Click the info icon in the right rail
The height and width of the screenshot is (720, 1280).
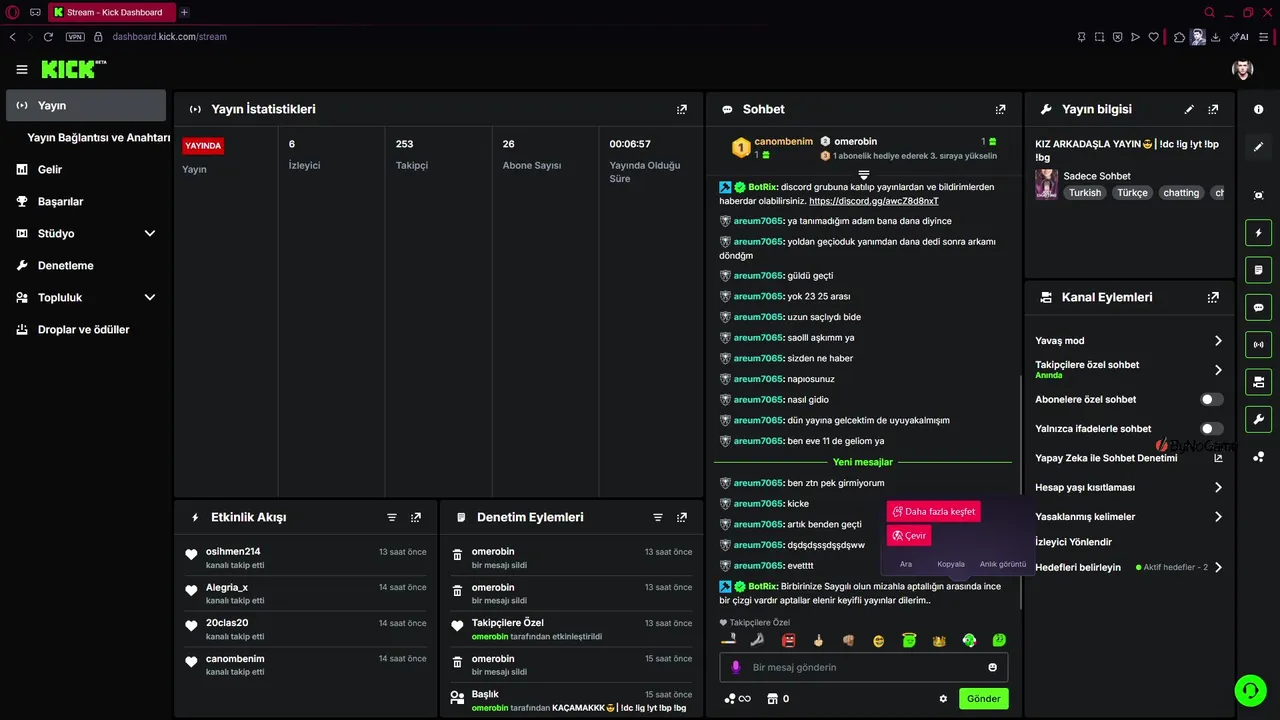[x=1258, y=109]
